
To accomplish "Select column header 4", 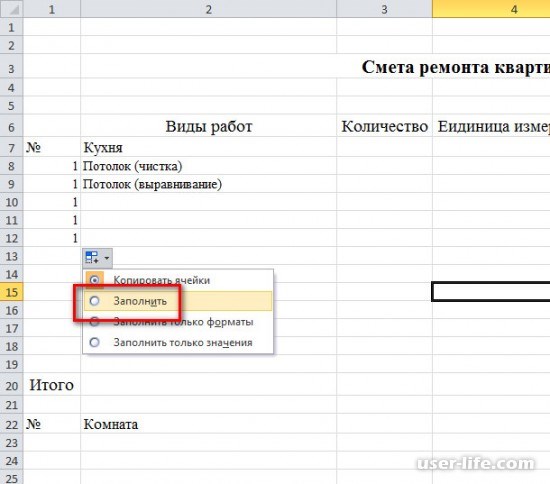I will [491, 9].
